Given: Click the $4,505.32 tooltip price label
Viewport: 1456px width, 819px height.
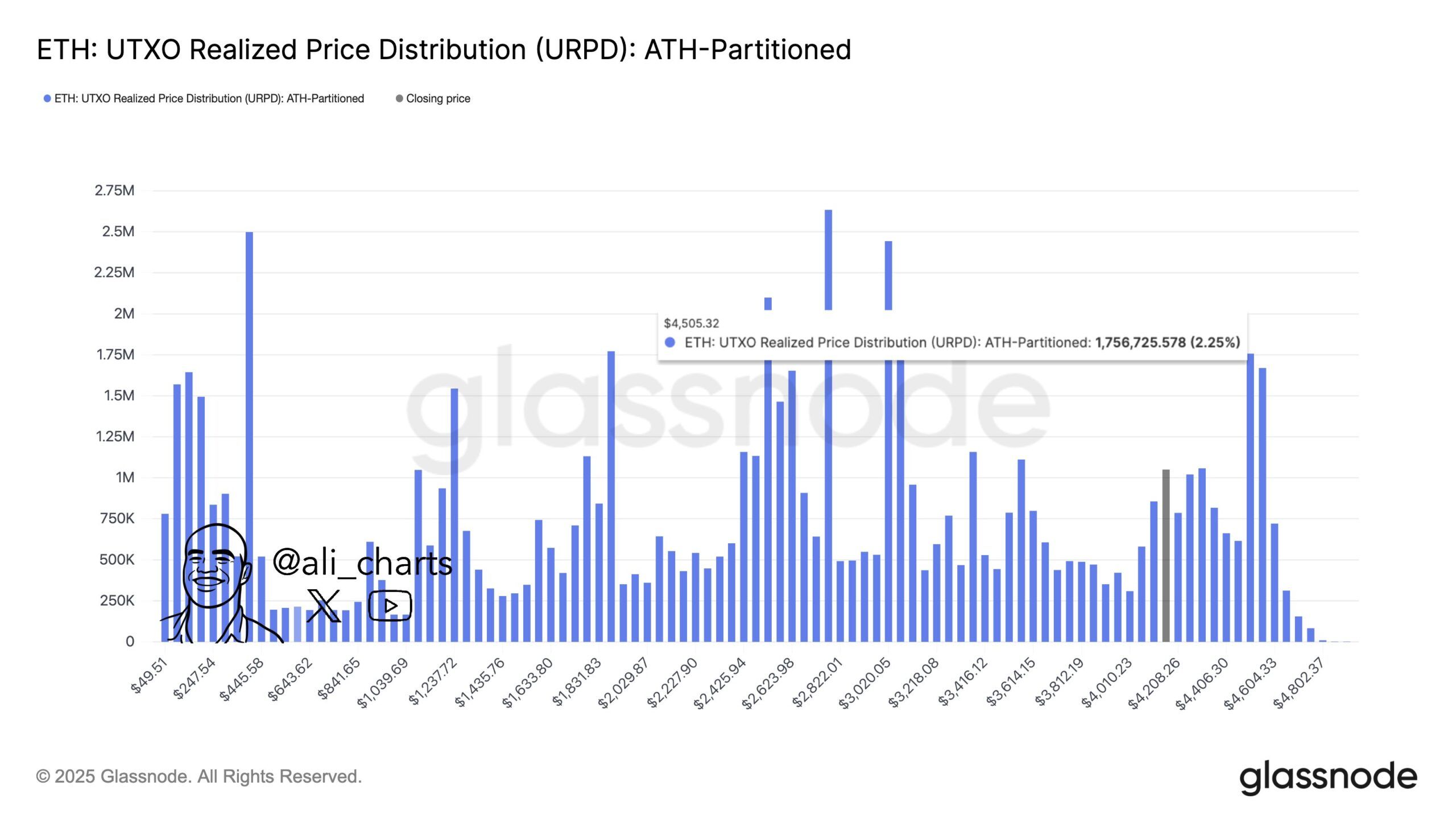Looking at the screenshot, I should coord(691,323).
